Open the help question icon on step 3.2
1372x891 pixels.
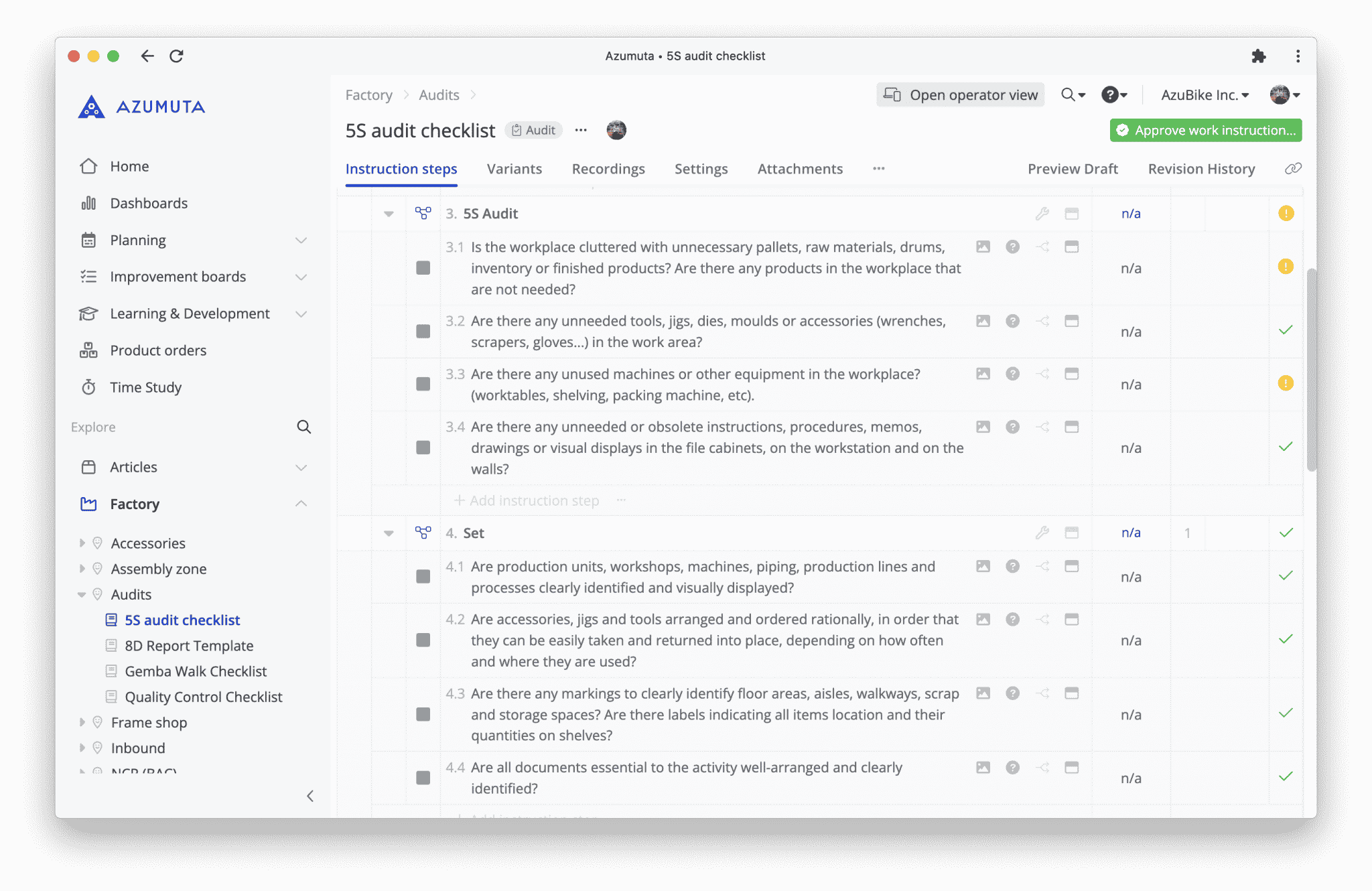[1012, 321]
